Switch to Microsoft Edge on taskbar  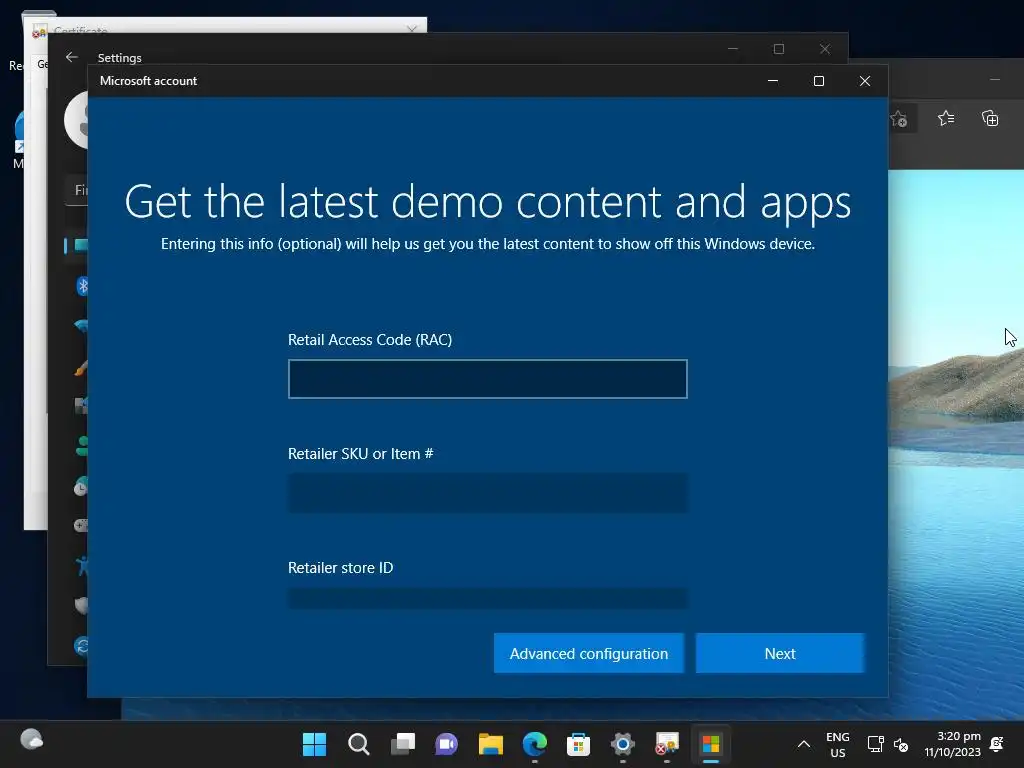(534, 744)
